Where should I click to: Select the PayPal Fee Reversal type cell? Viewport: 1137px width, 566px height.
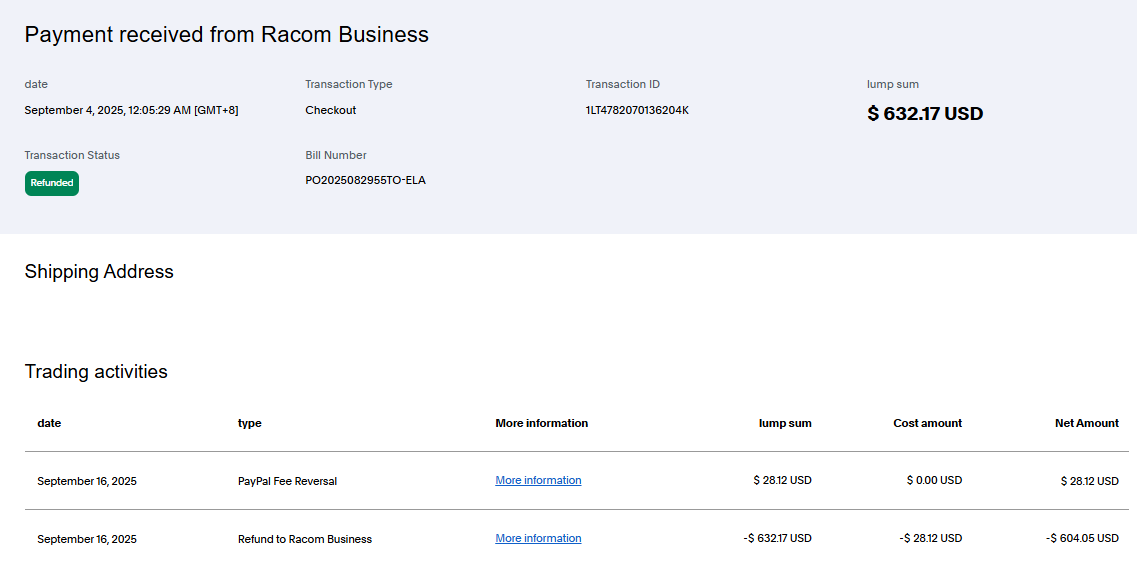pos(287,481)
